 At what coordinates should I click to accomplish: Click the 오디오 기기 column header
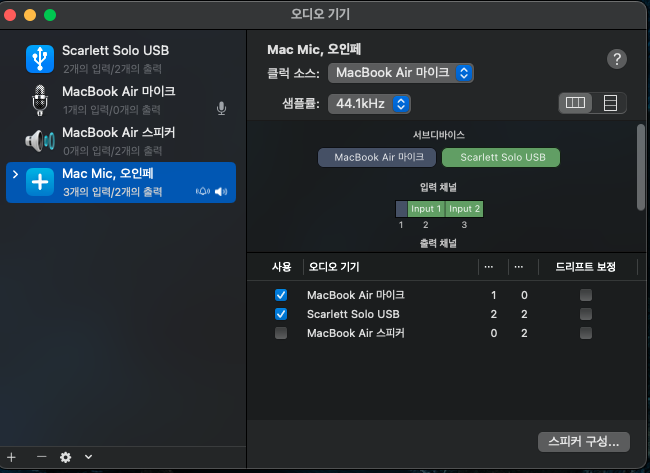click(x=334, y=267)
